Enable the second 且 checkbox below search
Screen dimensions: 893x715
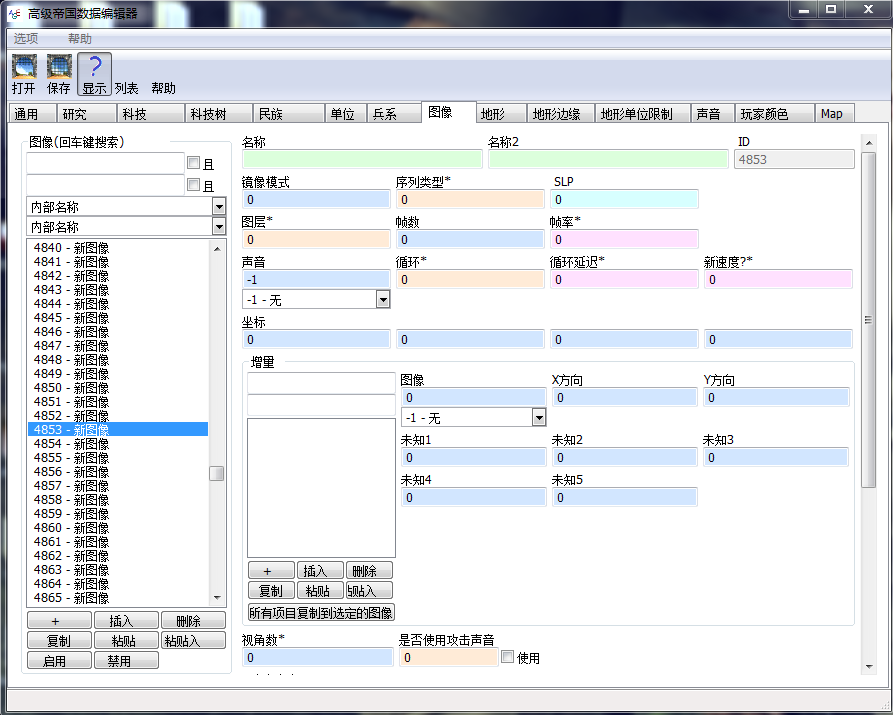click(194, 185)
